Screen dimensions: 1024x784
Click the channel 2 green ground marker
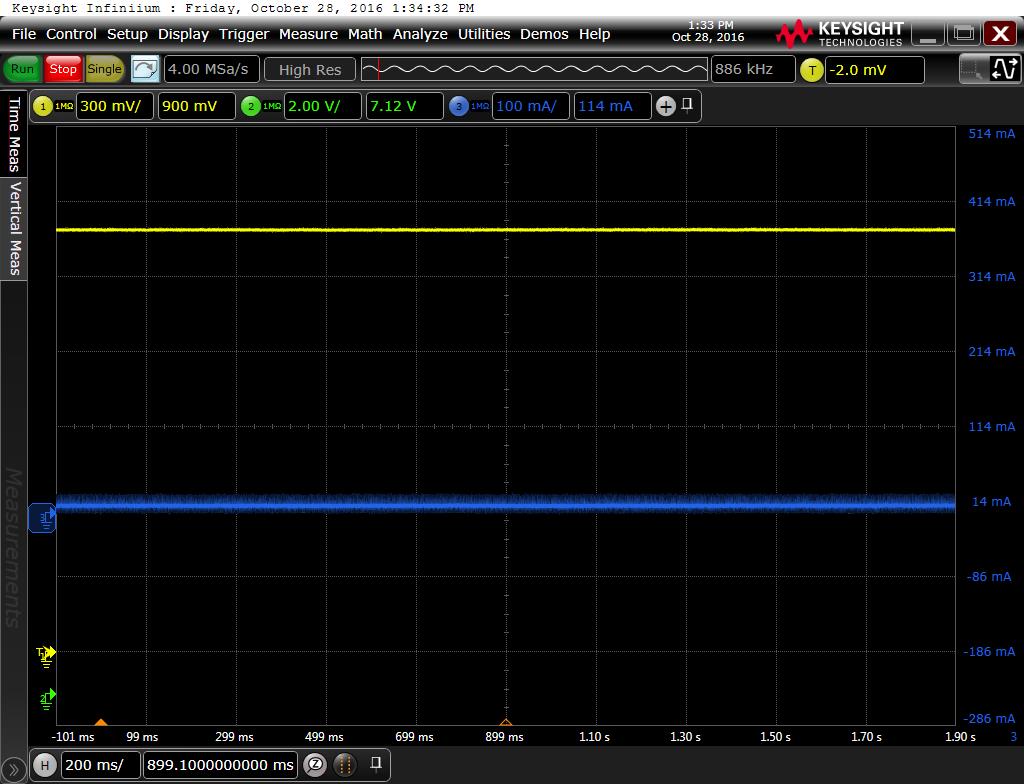[48, 700]
